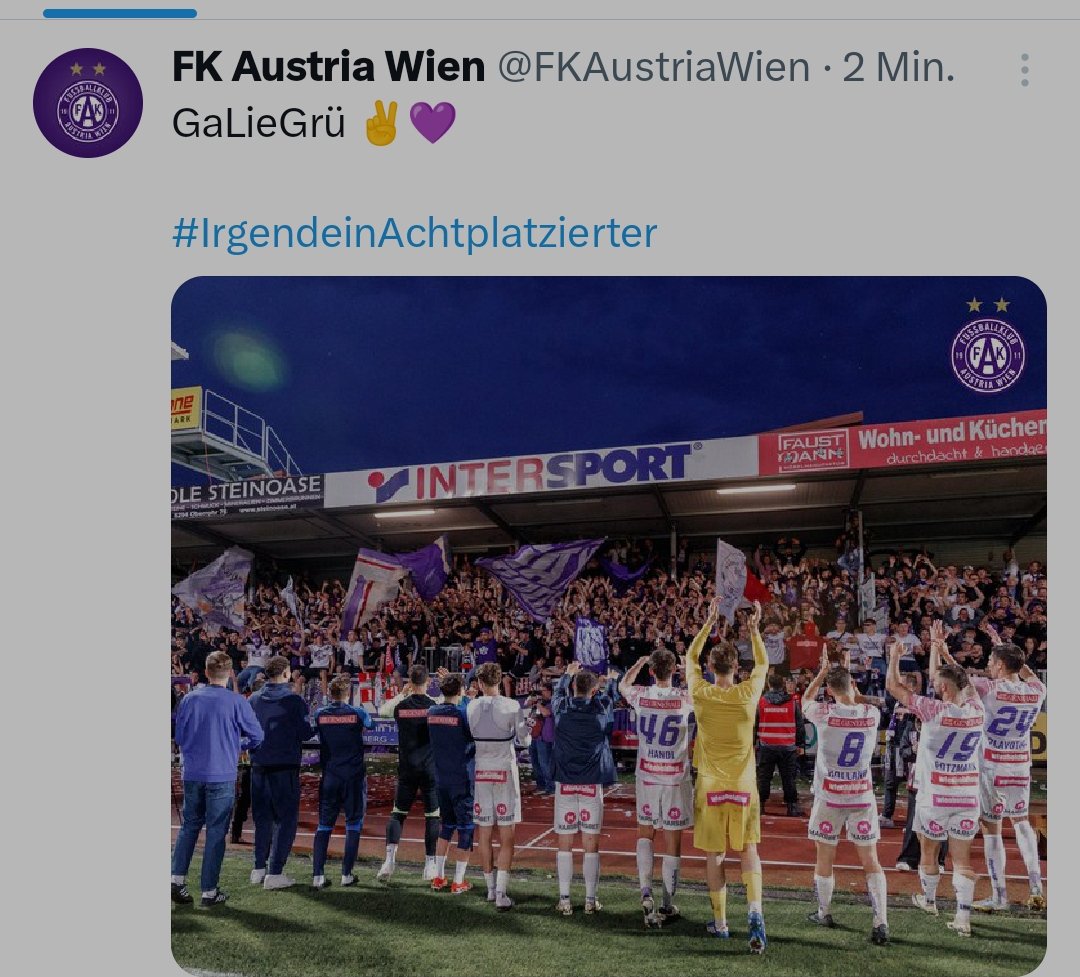
Task: Click the red Faustmann advertisement sign
Action: [902, 446]
